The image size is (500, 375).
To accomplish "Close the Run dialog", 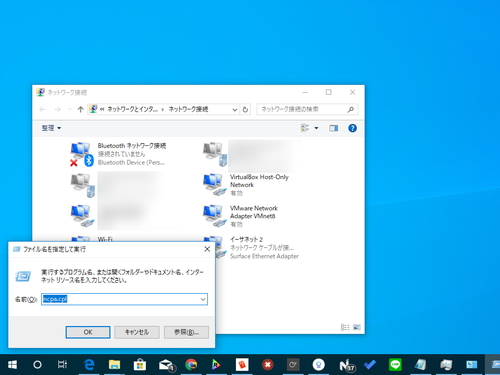I will point(207,249).
